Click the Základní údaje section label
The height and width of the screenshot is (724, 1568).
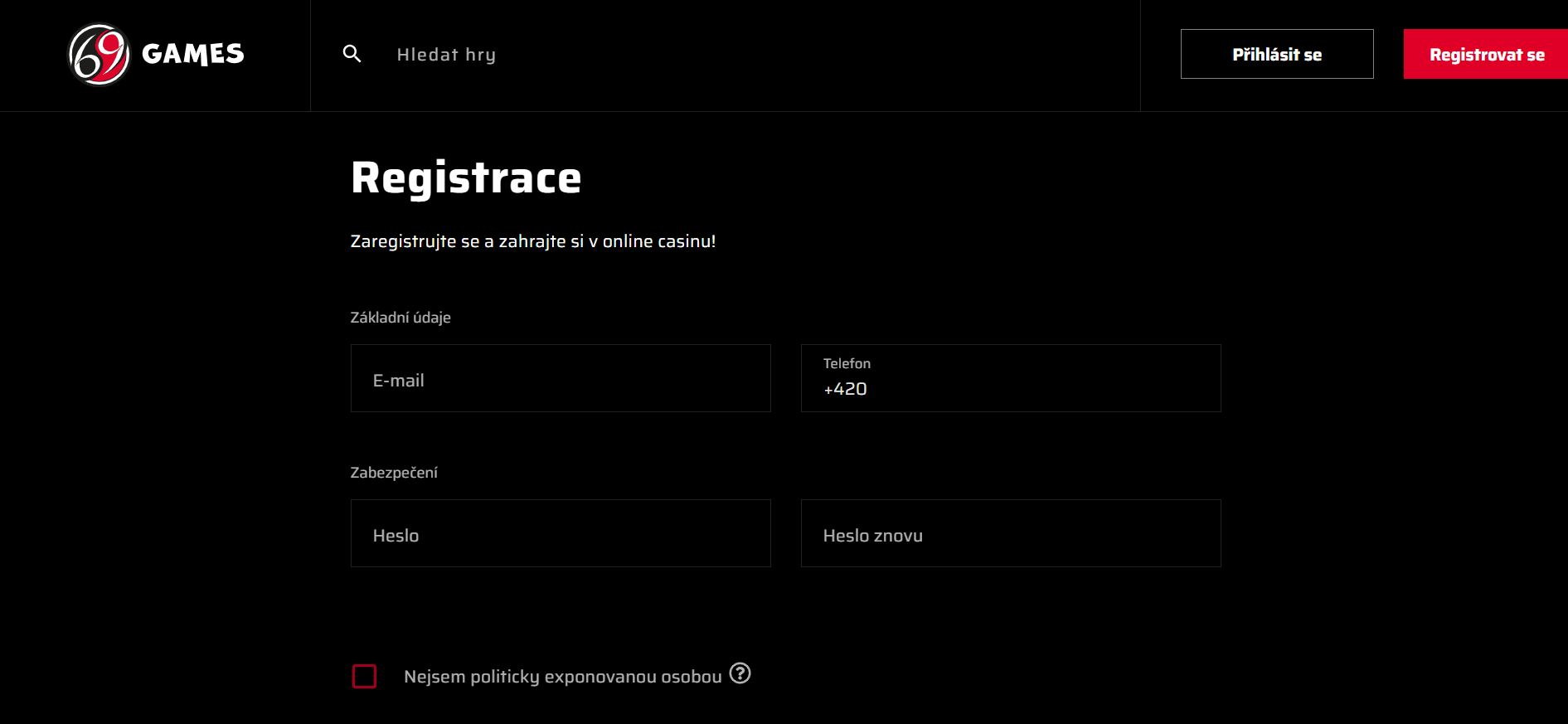[400, 318]
